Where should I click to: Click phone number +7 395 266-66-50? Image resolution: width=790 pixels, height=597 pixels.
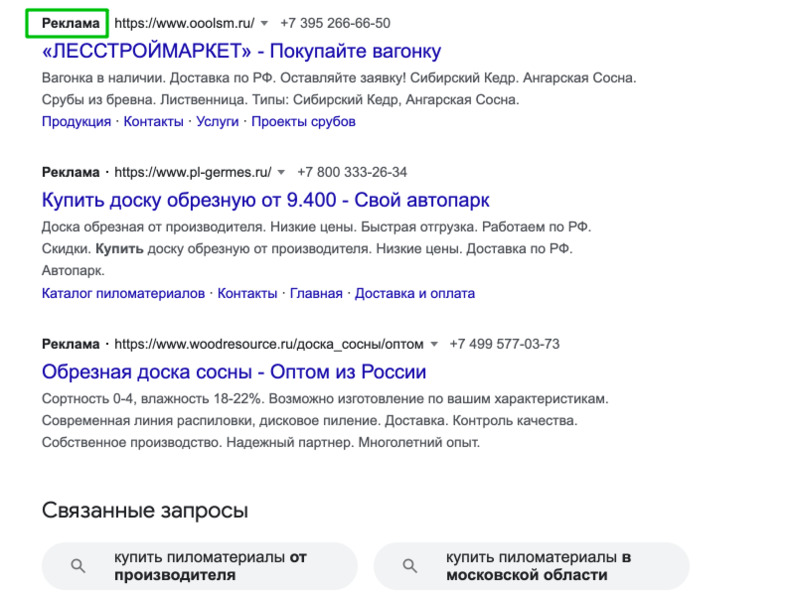(335, 24)
